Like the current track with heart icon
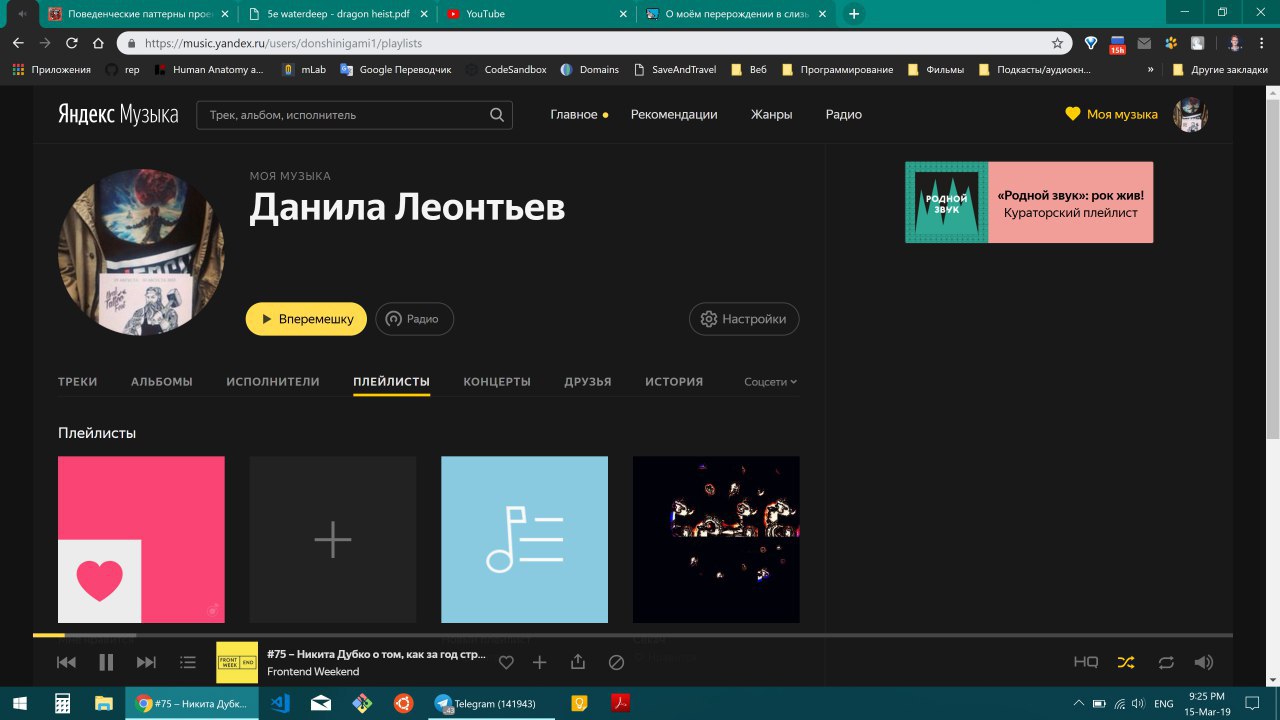1280x720 pixels. pyautogui.click(x=506, y=662)
